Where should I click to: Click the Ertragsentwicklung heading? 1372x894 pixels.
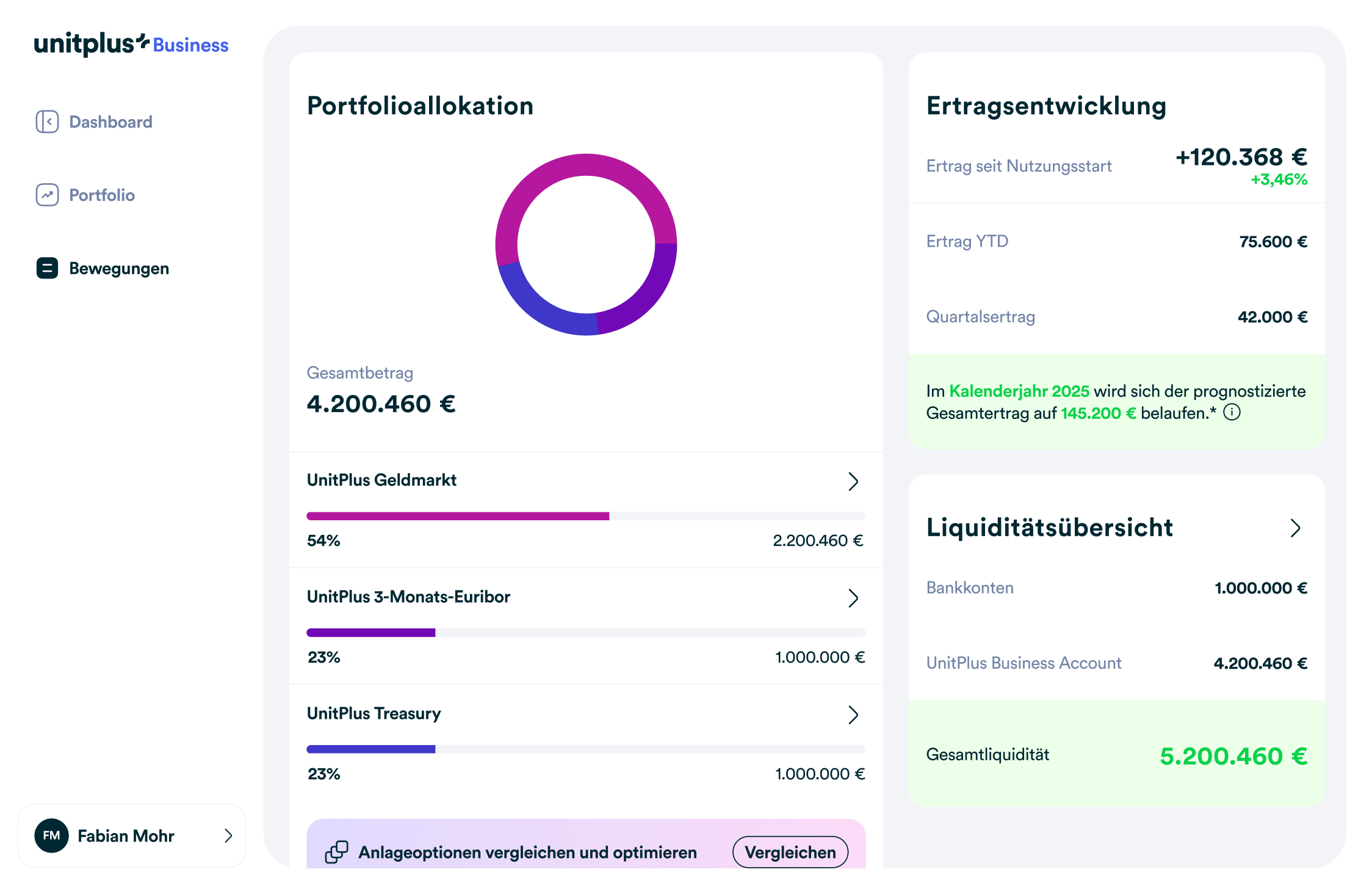point(1046,106)
